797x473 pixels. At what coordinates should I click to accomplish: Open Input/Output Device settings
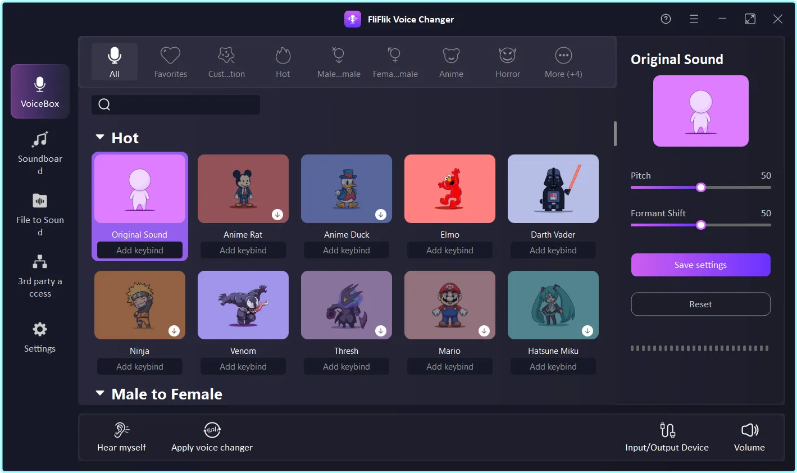tap(667, 437)
